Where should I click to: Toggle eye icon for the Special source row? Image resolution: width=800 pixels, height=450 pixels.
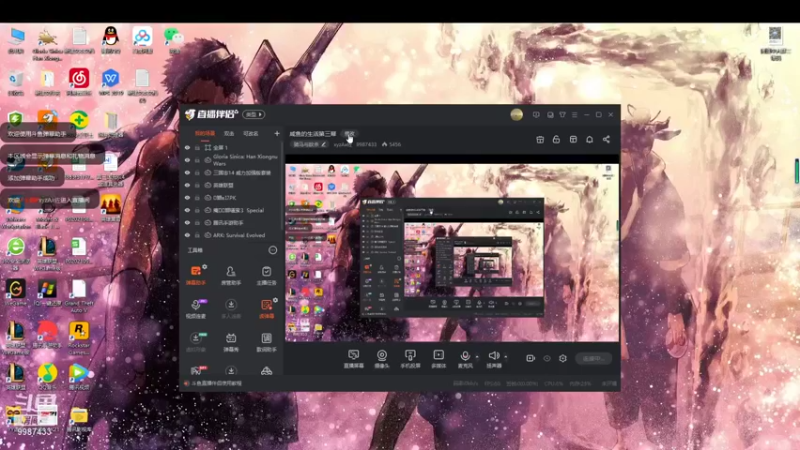(187, 210)
